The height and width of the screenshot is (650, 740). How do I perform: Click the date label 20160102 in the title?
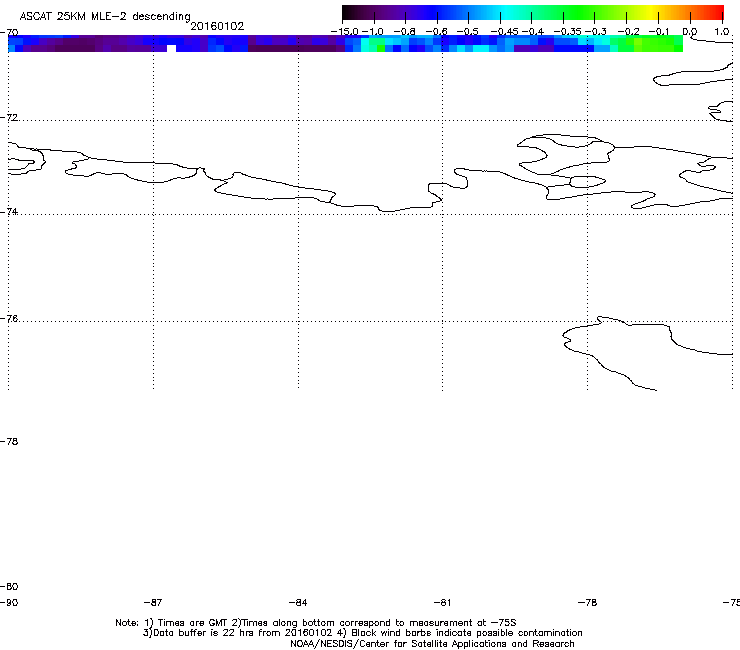point(217,26)
